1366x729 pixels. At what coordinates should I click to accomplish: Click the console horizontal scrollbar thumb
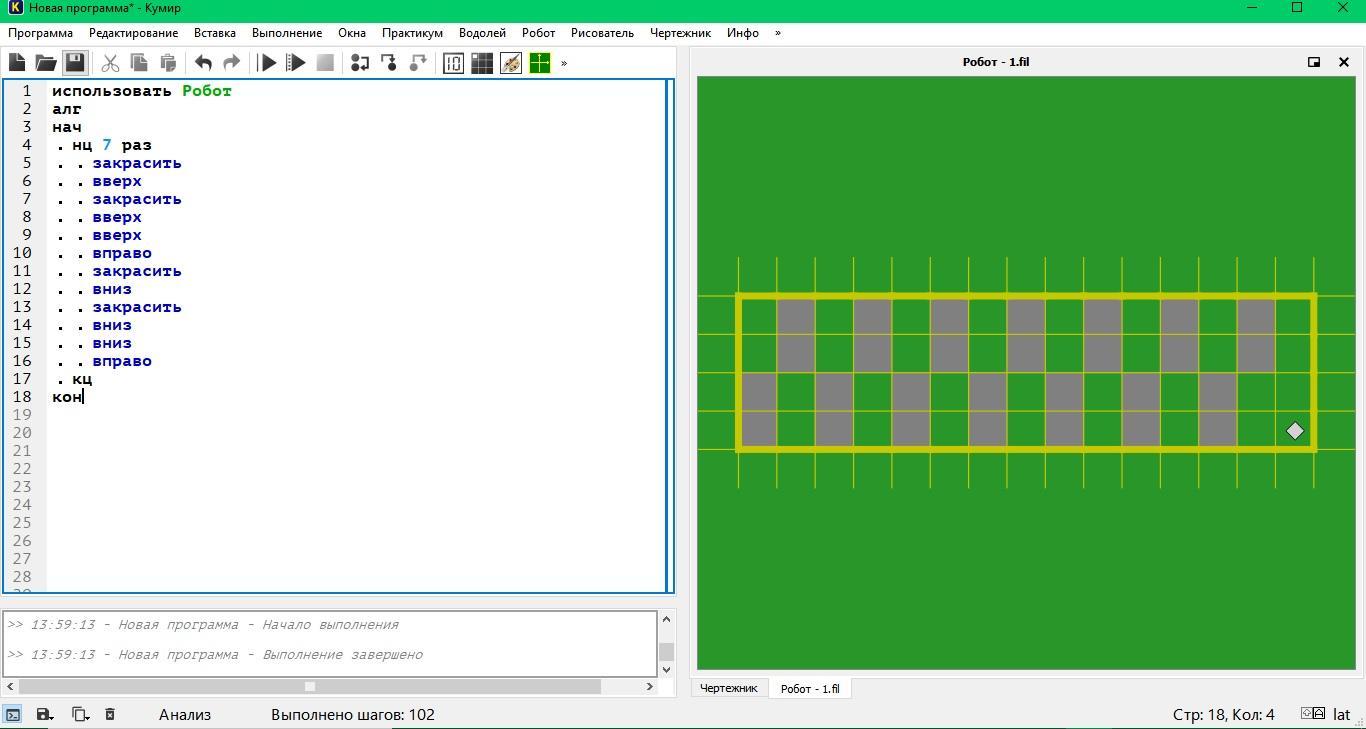[310, 686]
